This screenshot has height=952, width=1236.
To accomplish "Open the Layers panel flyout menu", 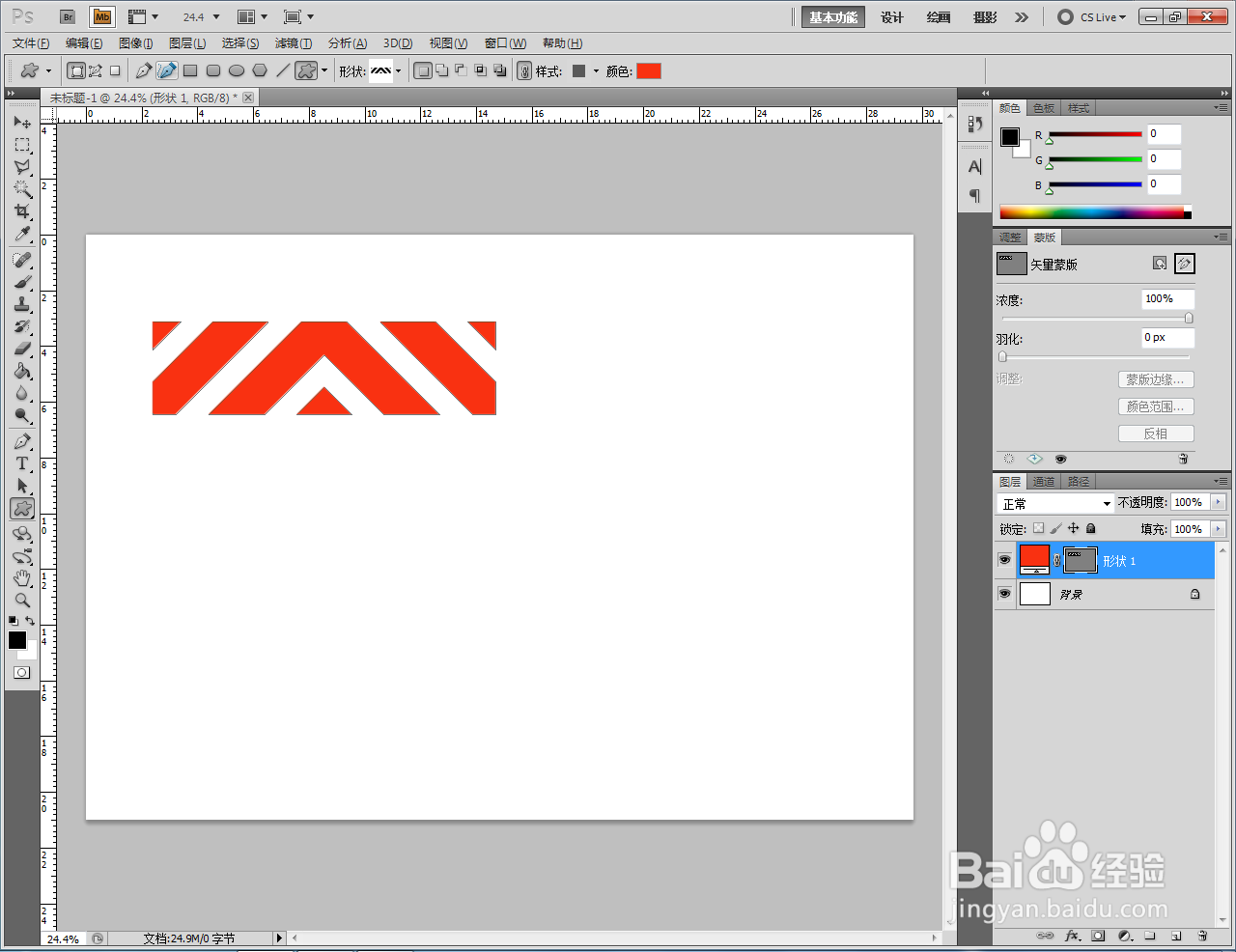I will tap(1221, 481).
